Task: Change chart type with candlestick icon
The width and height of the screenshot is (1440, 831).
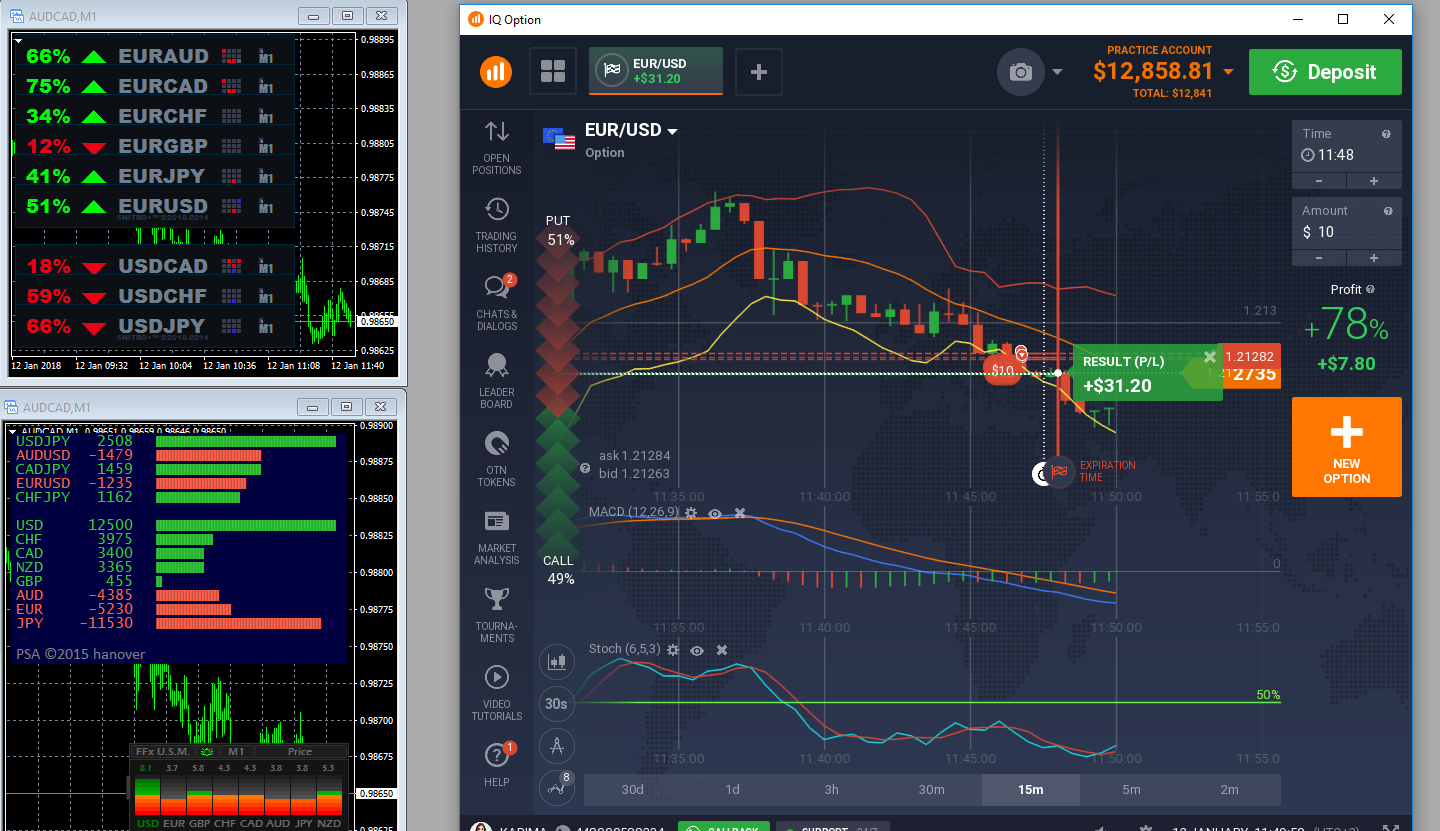Action: 557,661
